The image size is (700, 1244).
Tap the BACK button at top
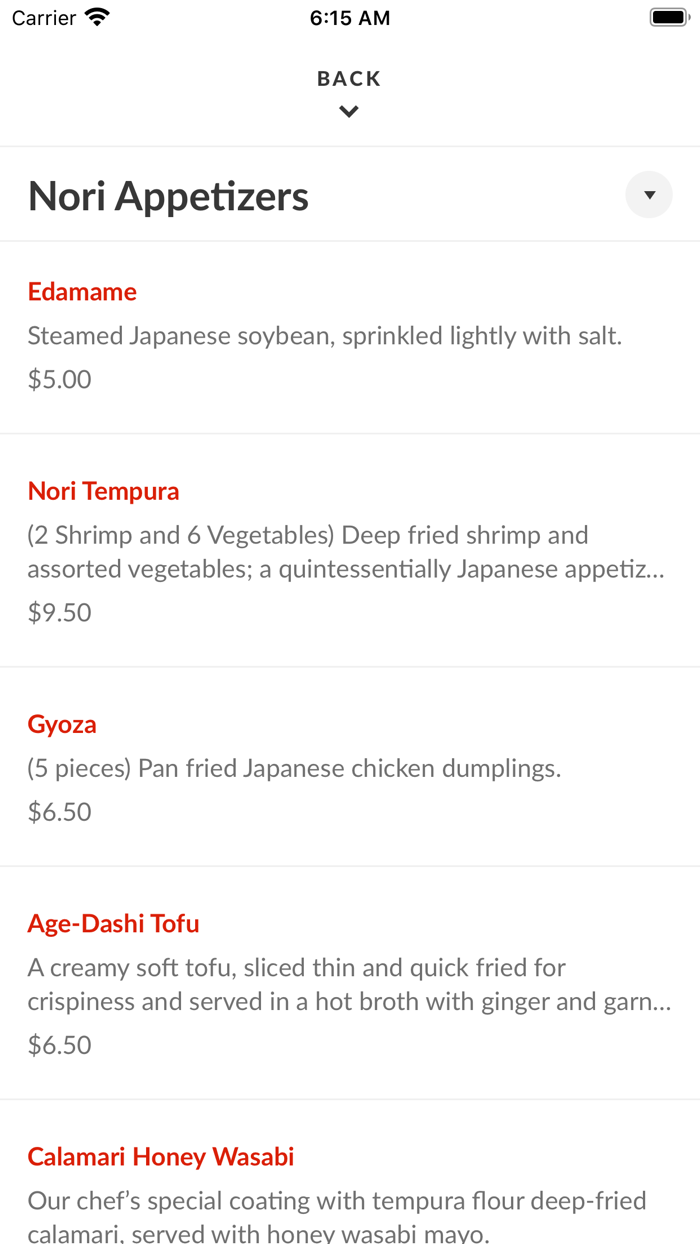[x=348, y=78]
